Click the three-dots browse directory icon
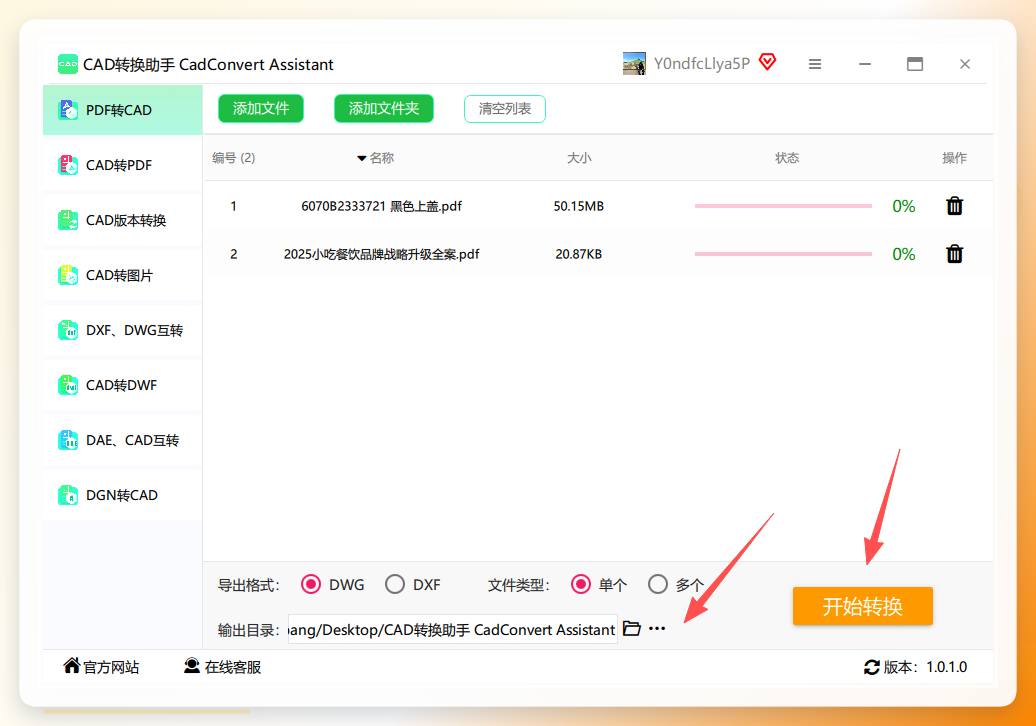This screenshot has width=1036, height=726. 657,628
